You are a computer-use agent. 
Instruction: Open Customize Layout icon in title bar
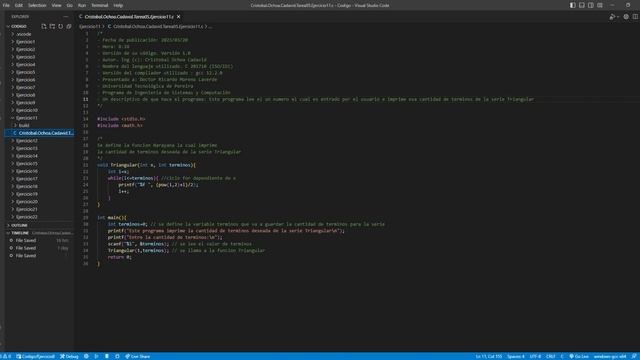click(x=600, y=5)
